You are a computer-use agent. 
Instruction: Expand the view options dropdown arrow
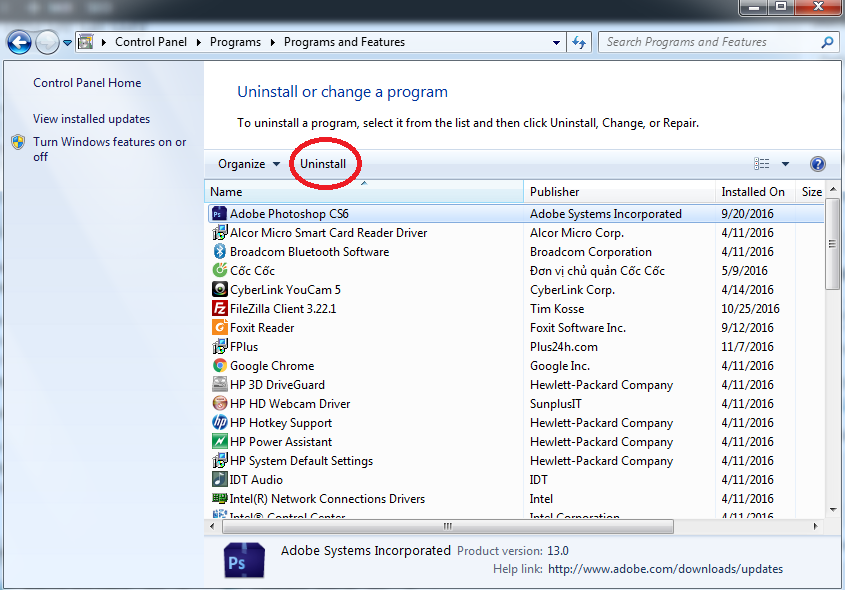click(x=785, y=164)
